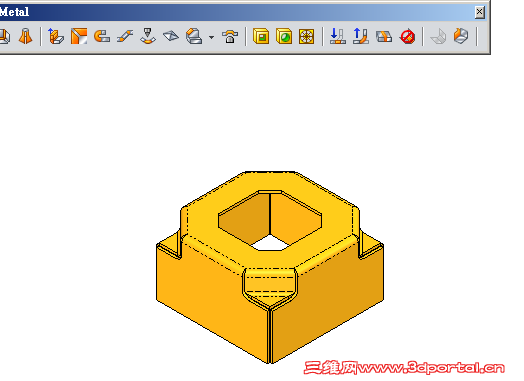
Task: Select the Flatten tool
Action: pos(384,36)
